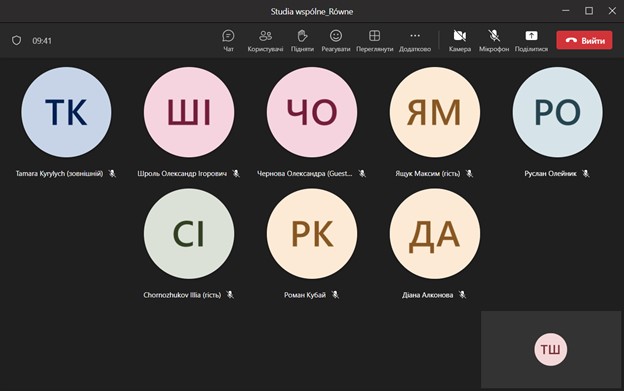Viewport: 624px width, 391px height.
Task: Click muted mic icon beside Tamara Kyrylych
Action: tap(112, 173)
